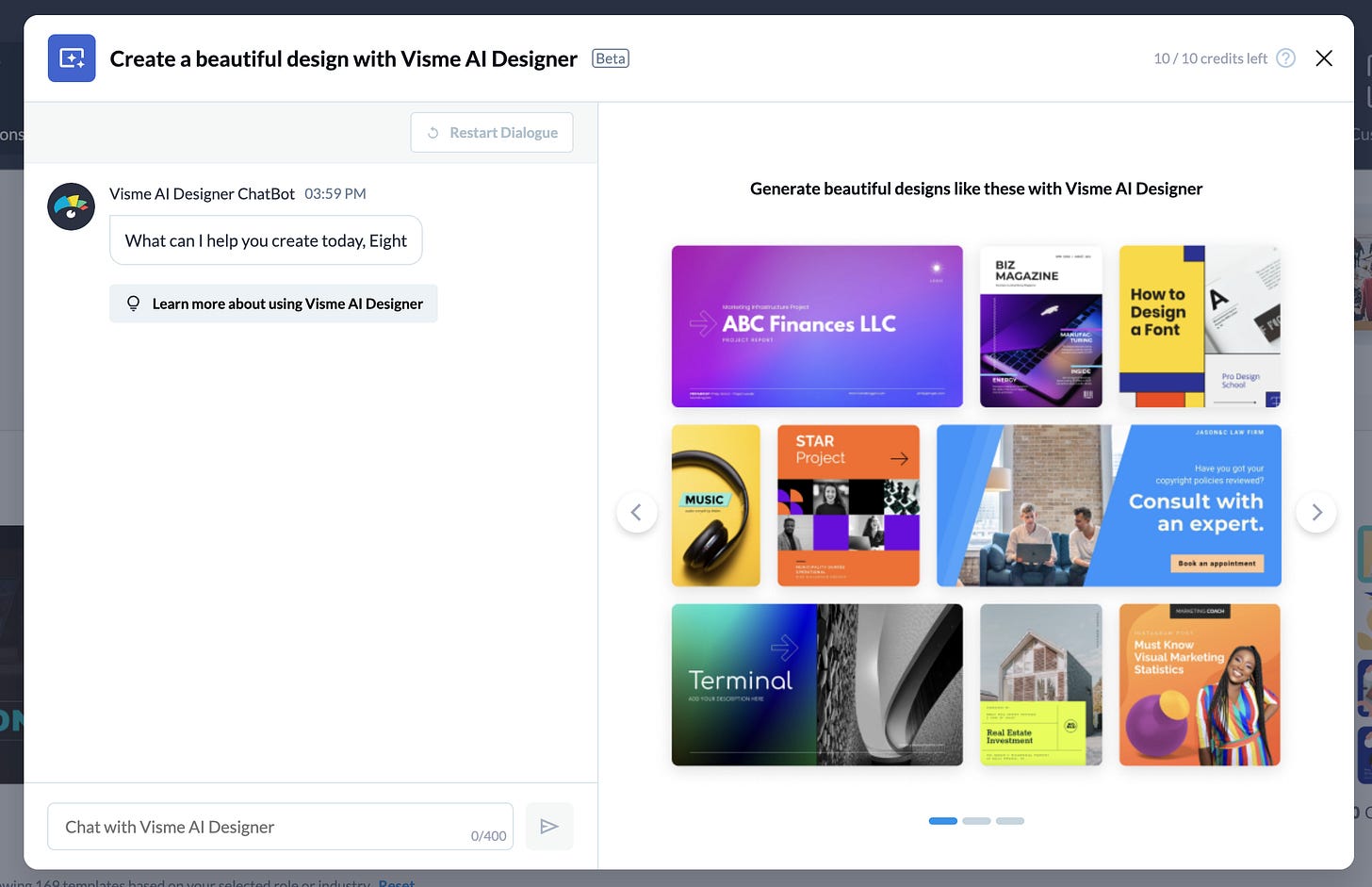The image size is (1372, 887).
Task: Select the third carousel page indicator
Action: pyautogui.click(x=1010, y=821)
